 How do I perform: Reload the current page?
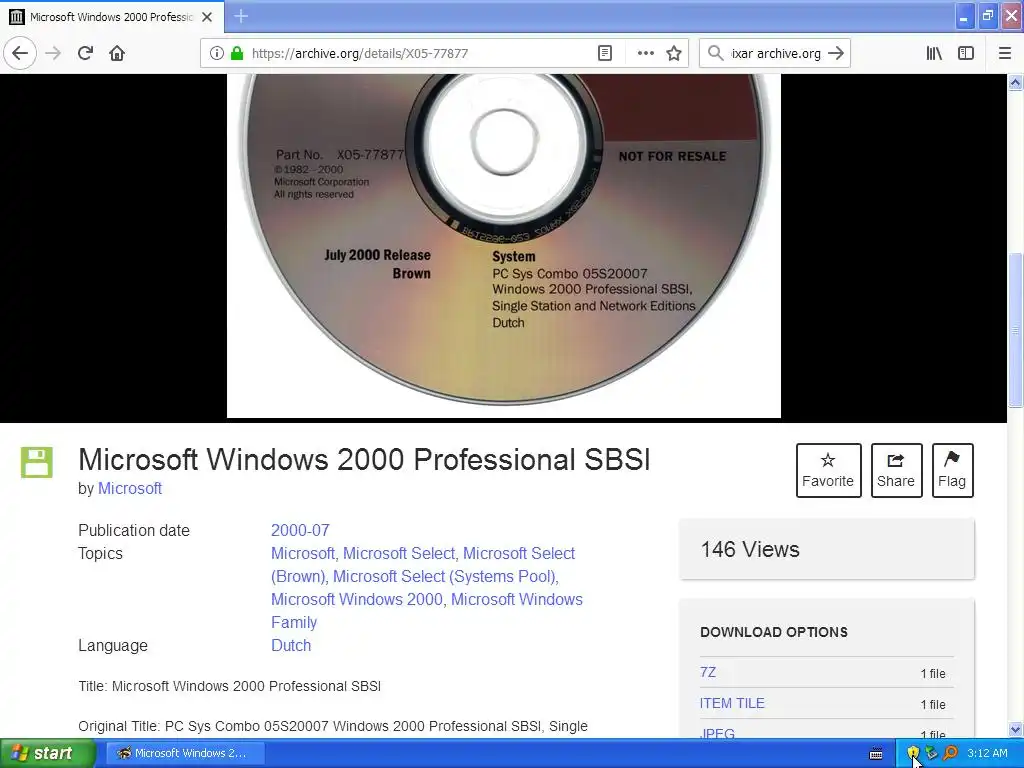pos(85,53)
